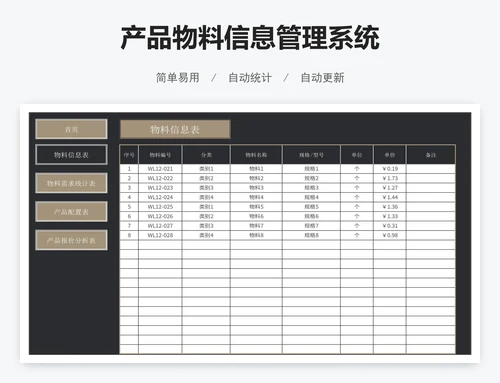
Task: Go to the 产品配置表 sidebar button
Action: coord(71,212)
